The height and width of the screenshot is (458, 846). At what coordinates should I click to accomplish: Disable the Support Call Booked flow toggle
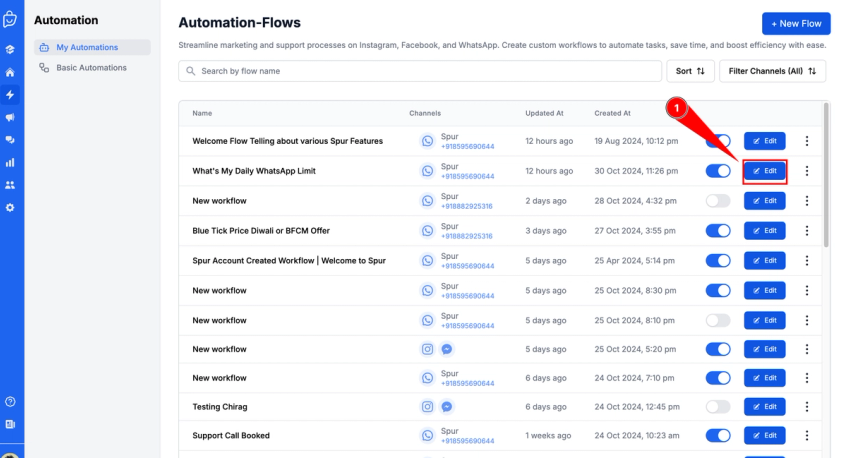point(718,435)
